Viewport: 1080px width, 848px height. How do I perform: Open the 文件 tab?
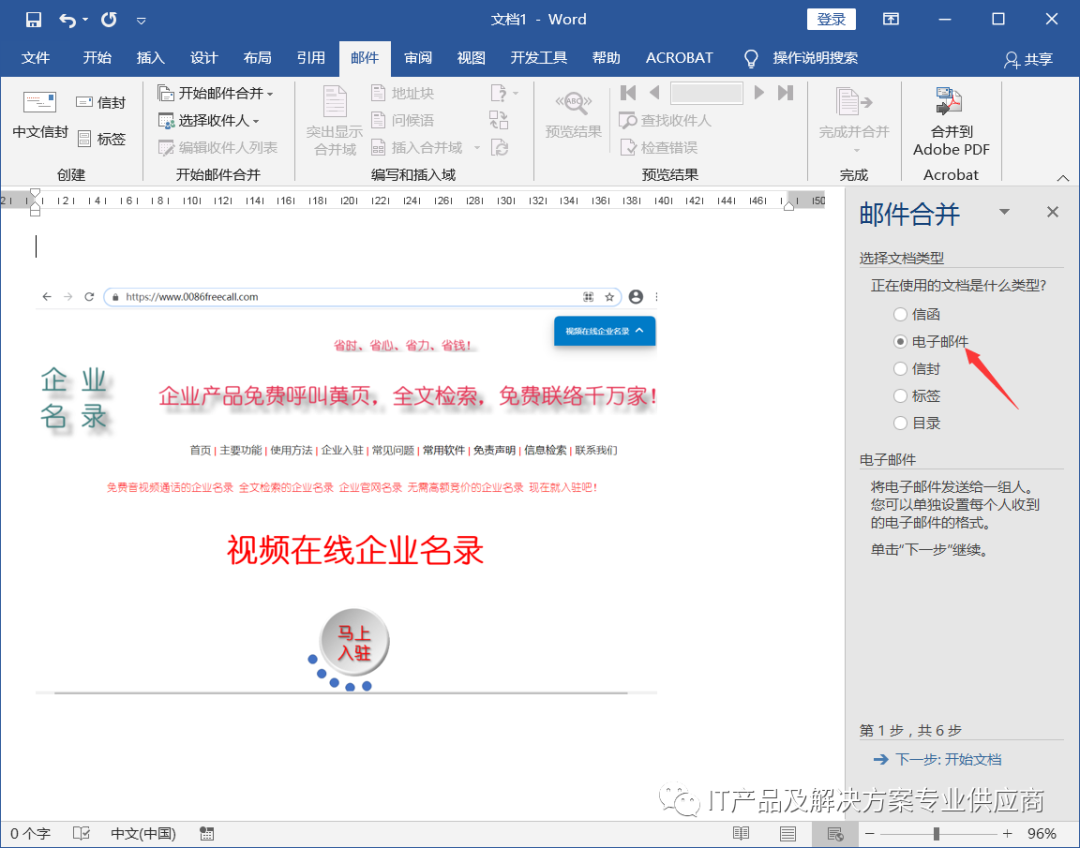click(x=35, y=58)
